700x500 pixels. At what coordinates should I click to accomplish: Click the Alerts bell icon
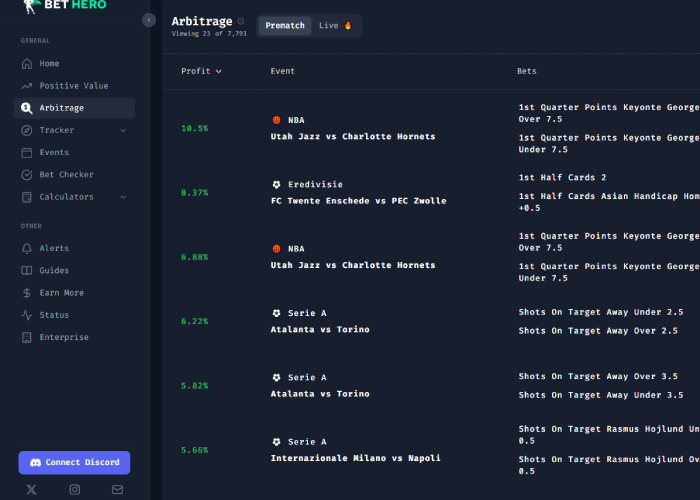pos(27,248)
